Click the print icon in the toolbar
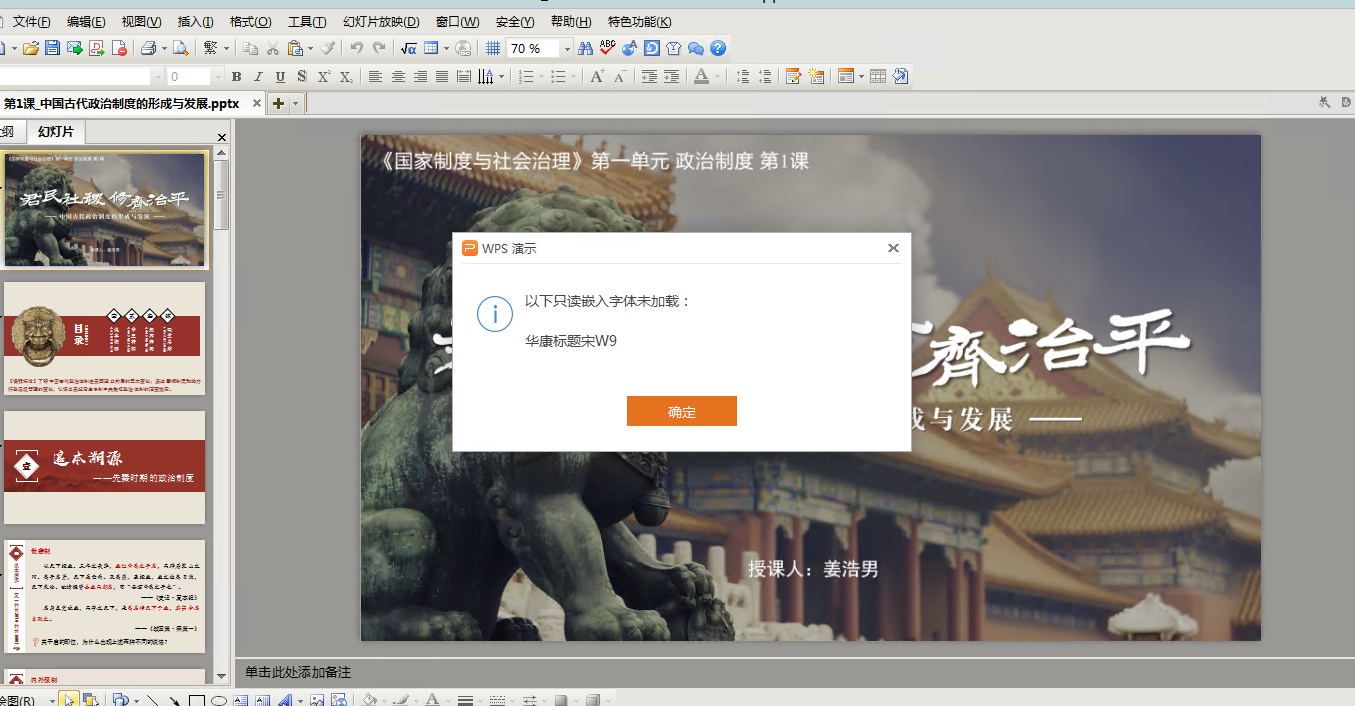The width and height of the screenshot is (1355, 706). click(x=148, y=48)
